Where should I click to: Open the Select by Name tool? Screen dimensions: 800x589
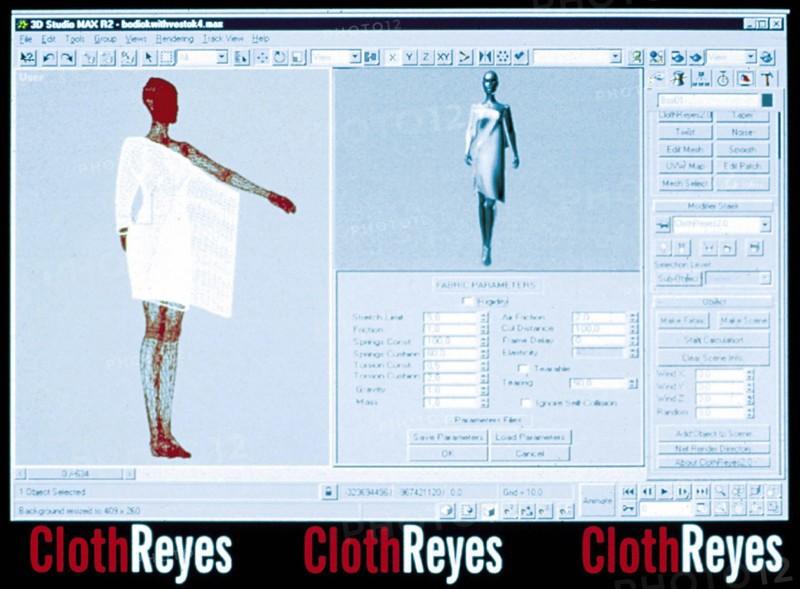tap(241, 58)
